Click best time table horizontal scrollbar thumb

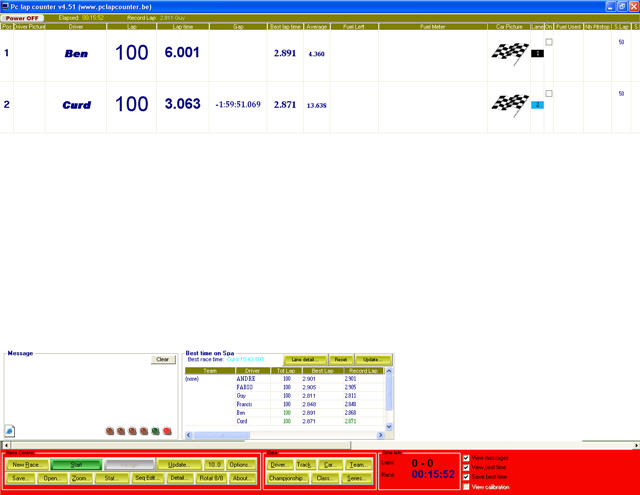pyautogui.click(x=222, y=435)
